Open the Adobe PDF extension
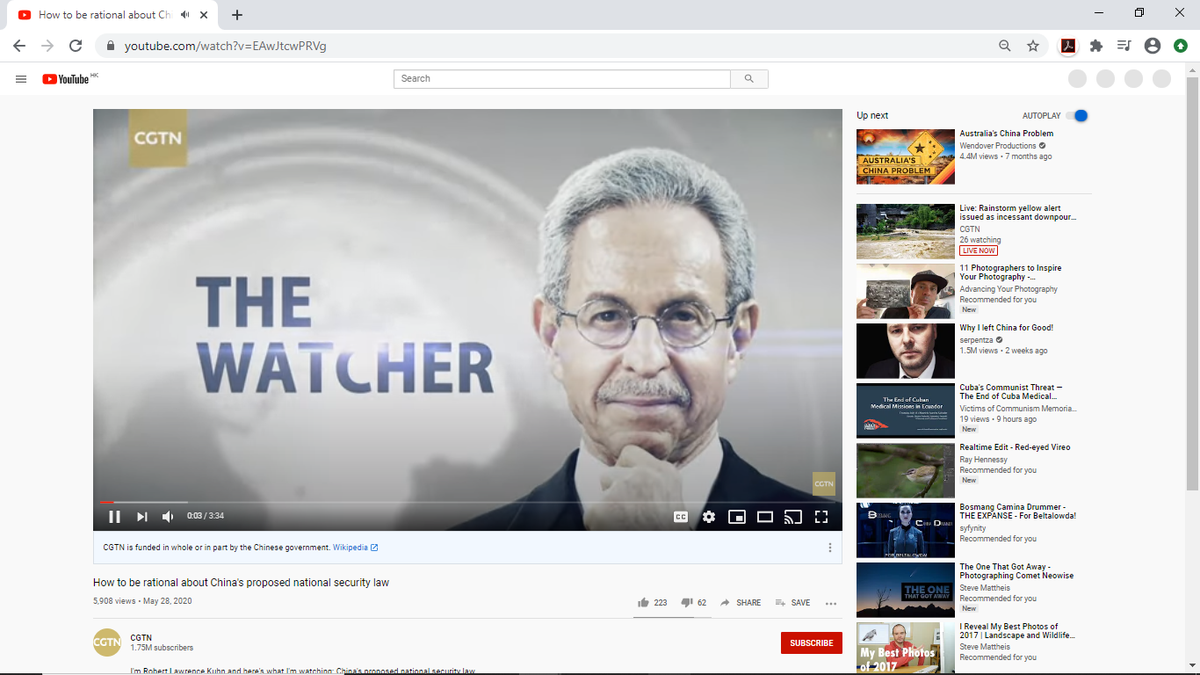Image resolution: width=1200 pixels, height=675 pixels. [x=1068, y=46]
